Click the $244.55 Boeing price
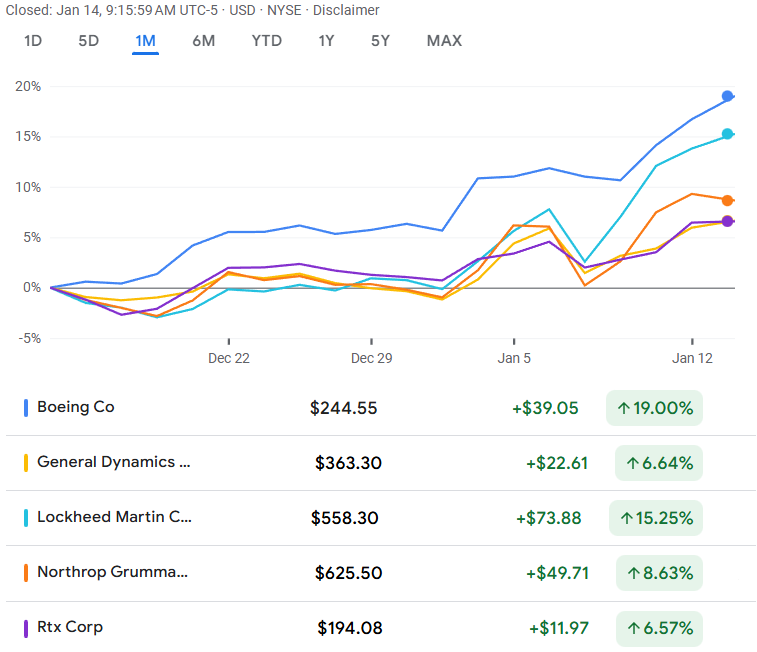The height and width of the screenshot is (652, 757). [x=343, y=408]
